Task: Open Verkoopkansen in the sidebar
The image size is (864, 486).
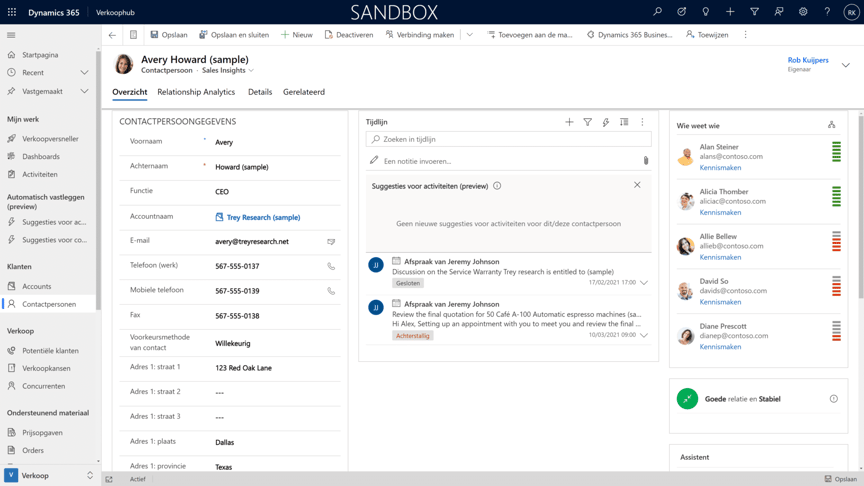Action: (x=46, y=368)
